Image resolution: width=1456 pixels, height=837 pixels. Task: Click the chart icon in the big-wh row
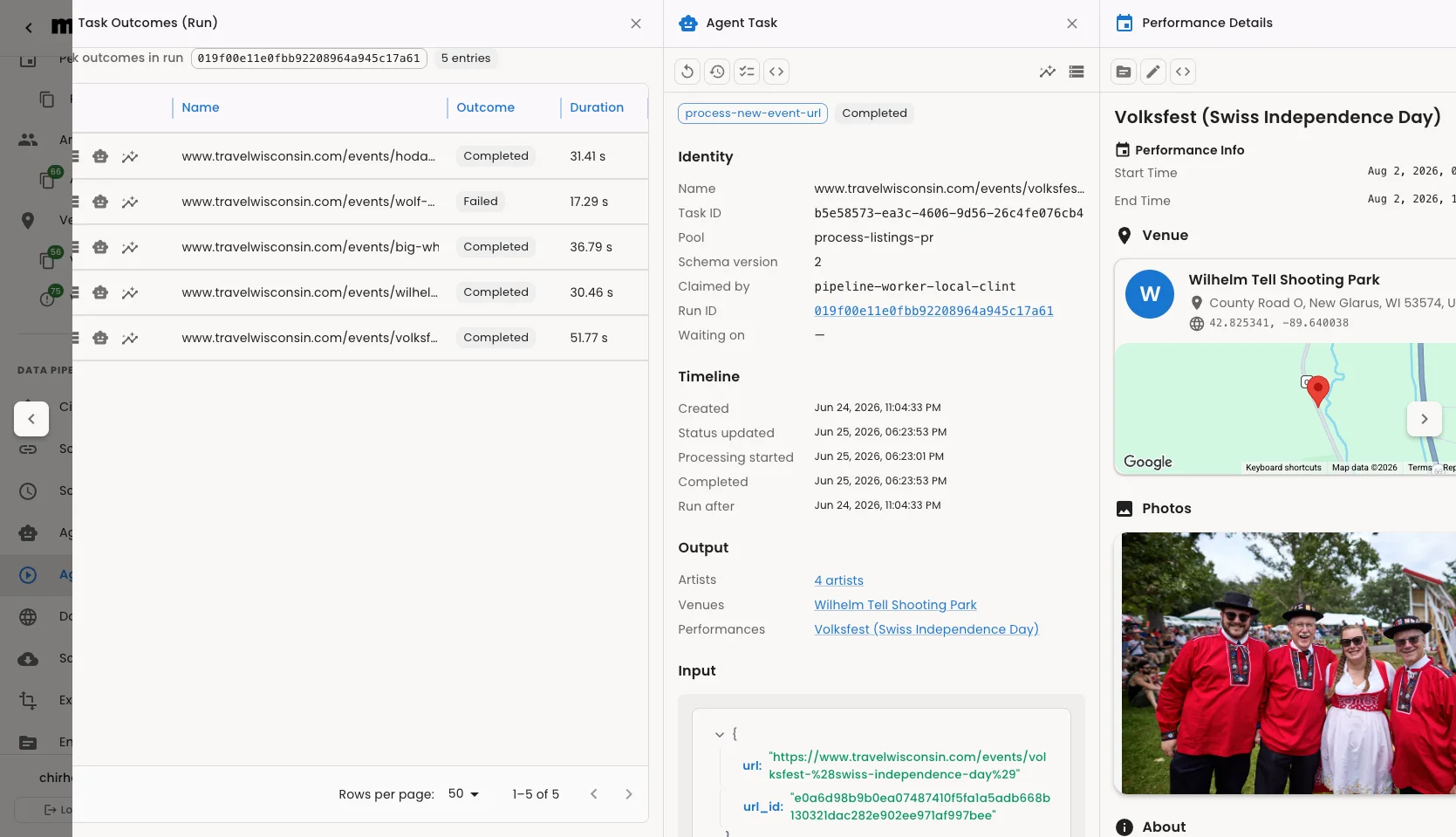point(130,247)
